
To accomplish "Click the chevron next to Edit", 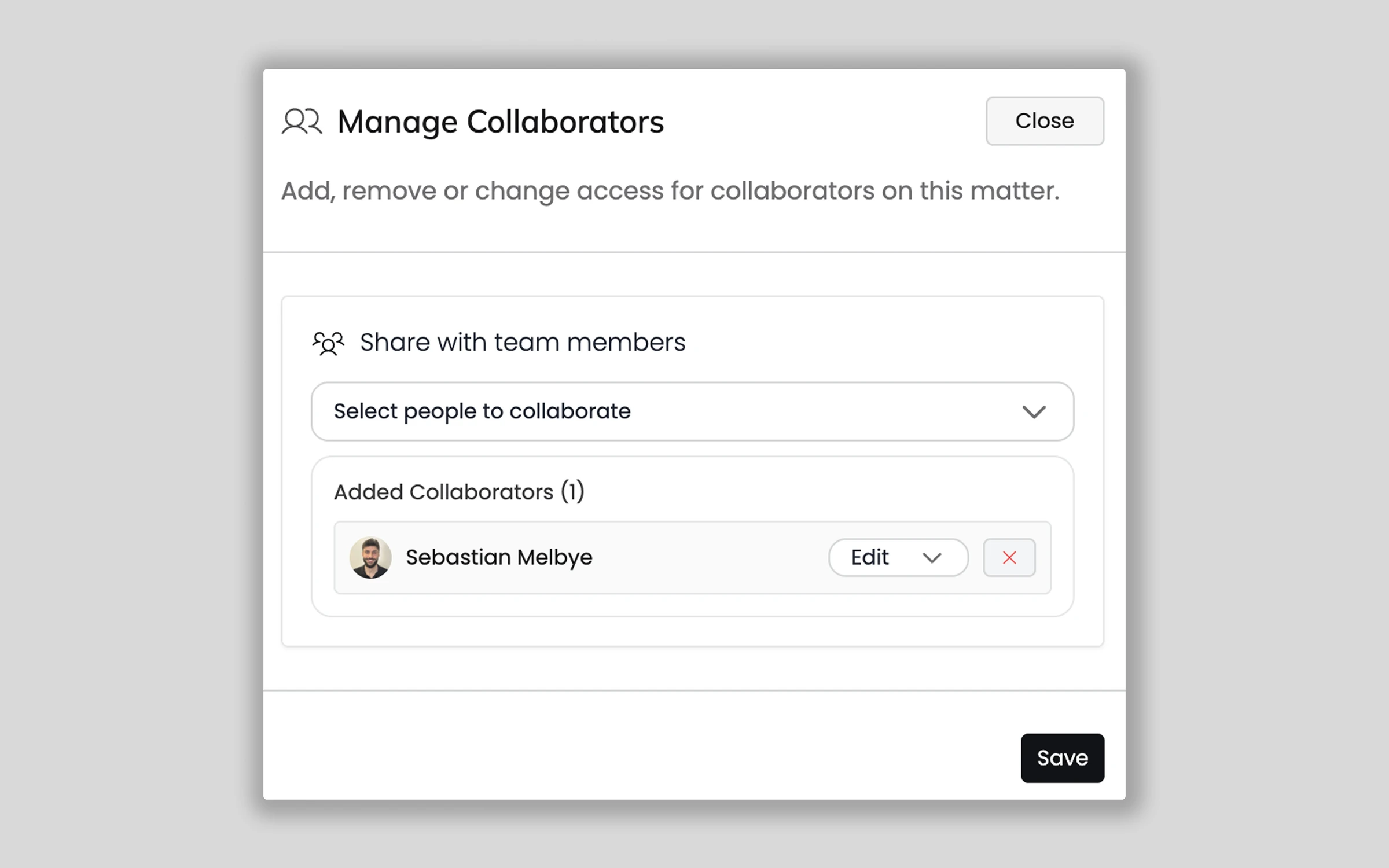I will (932, 558).
